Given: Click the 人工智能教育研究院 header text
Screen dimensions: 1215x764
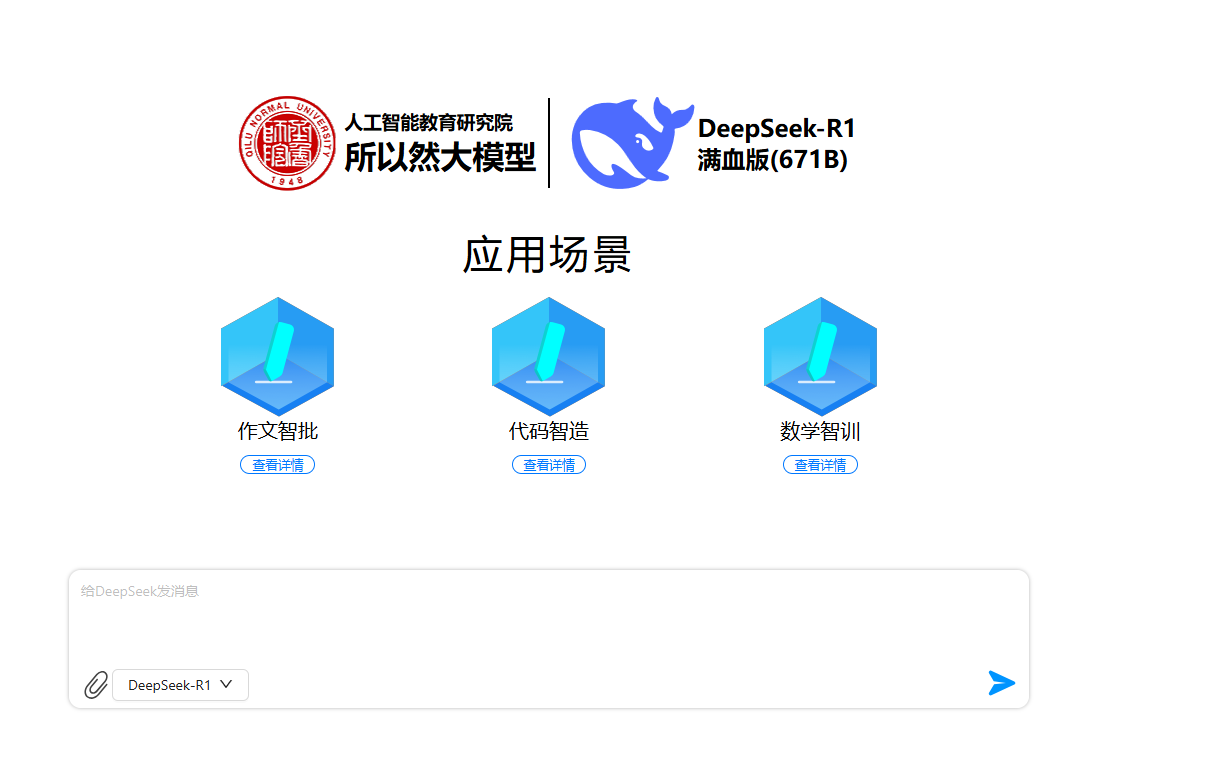Looking at the screenshot, I should (428, 123).
